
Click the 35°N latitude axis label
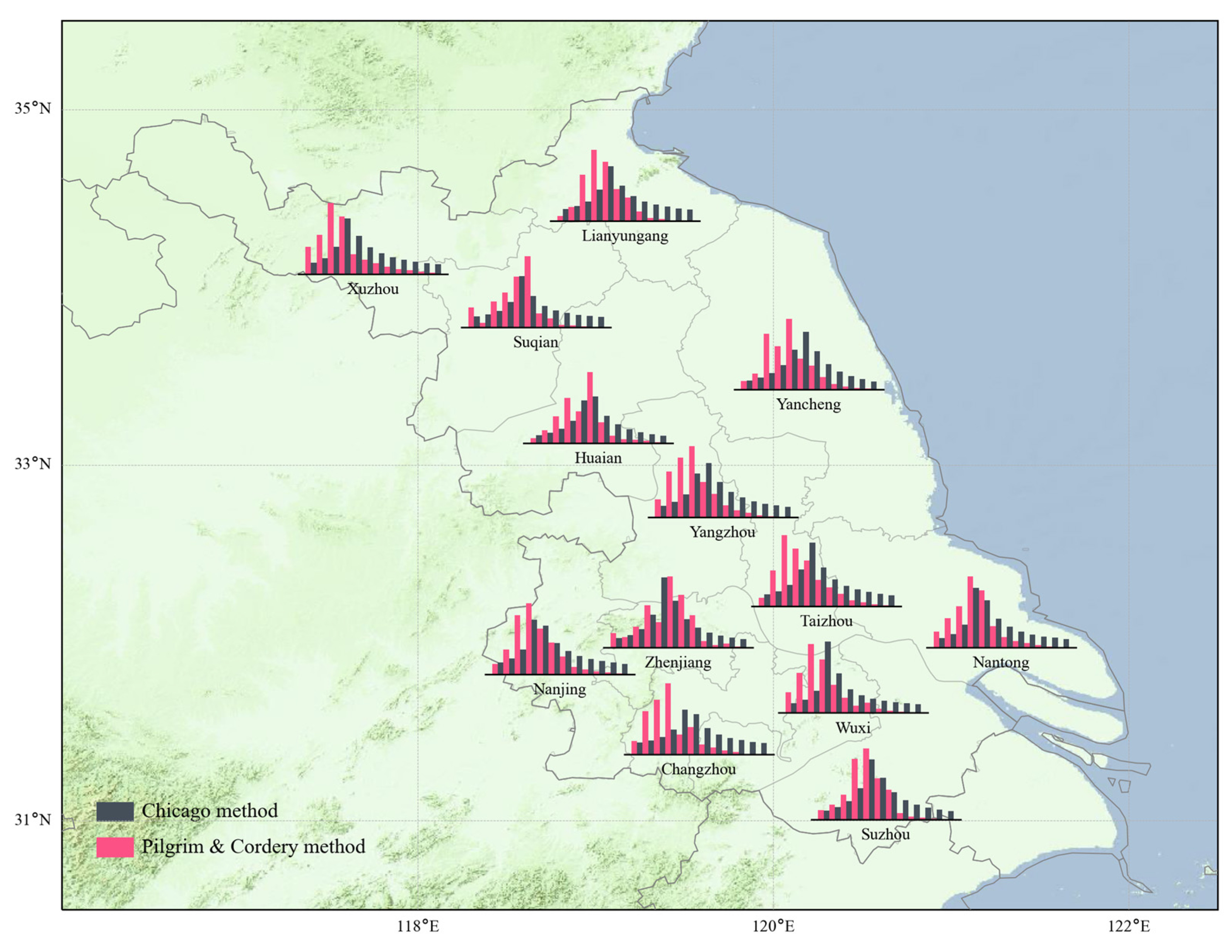pyautogui.click(x=33, y=108)
